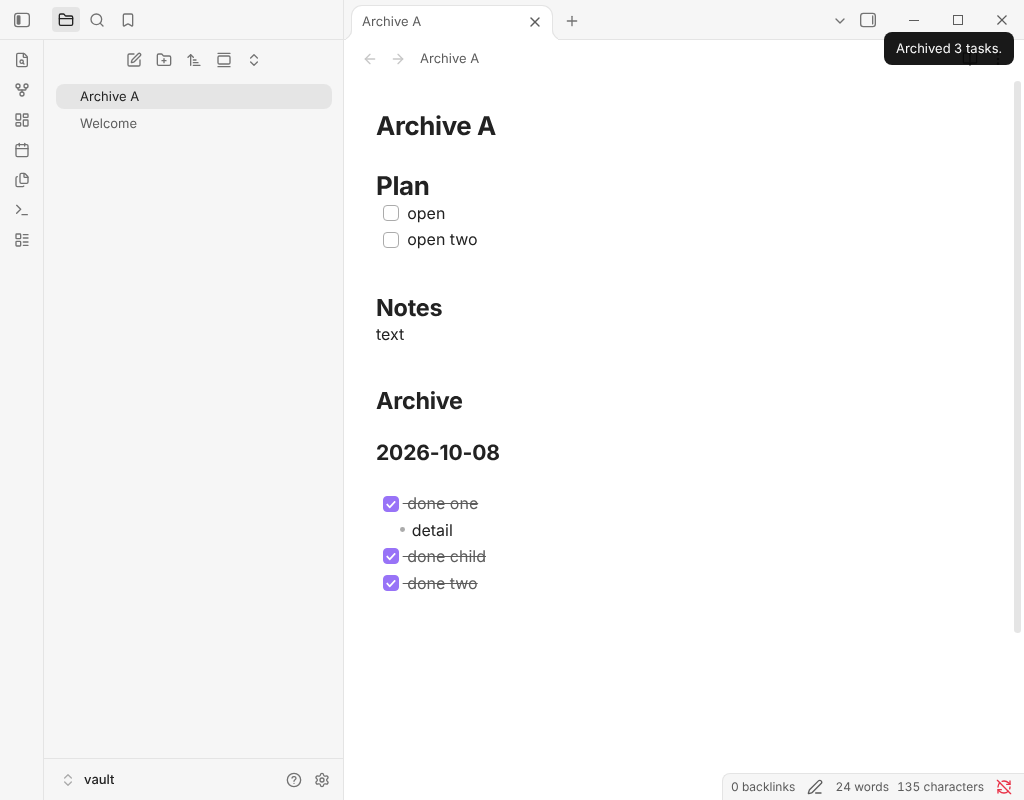Select the Archive A note in the file list
The image size is (1024, 800).
pos(194,97)
